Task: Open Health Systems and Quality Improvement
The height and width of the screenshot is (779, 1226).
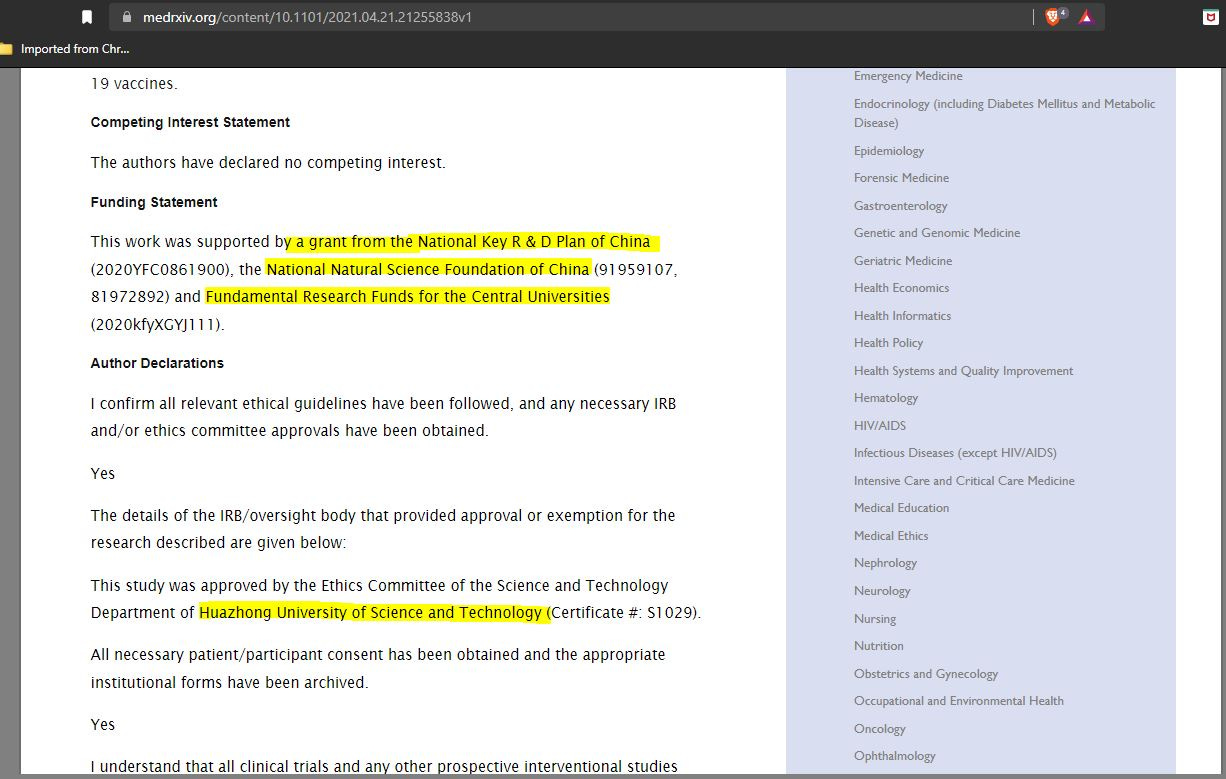Action: (963, 371)
